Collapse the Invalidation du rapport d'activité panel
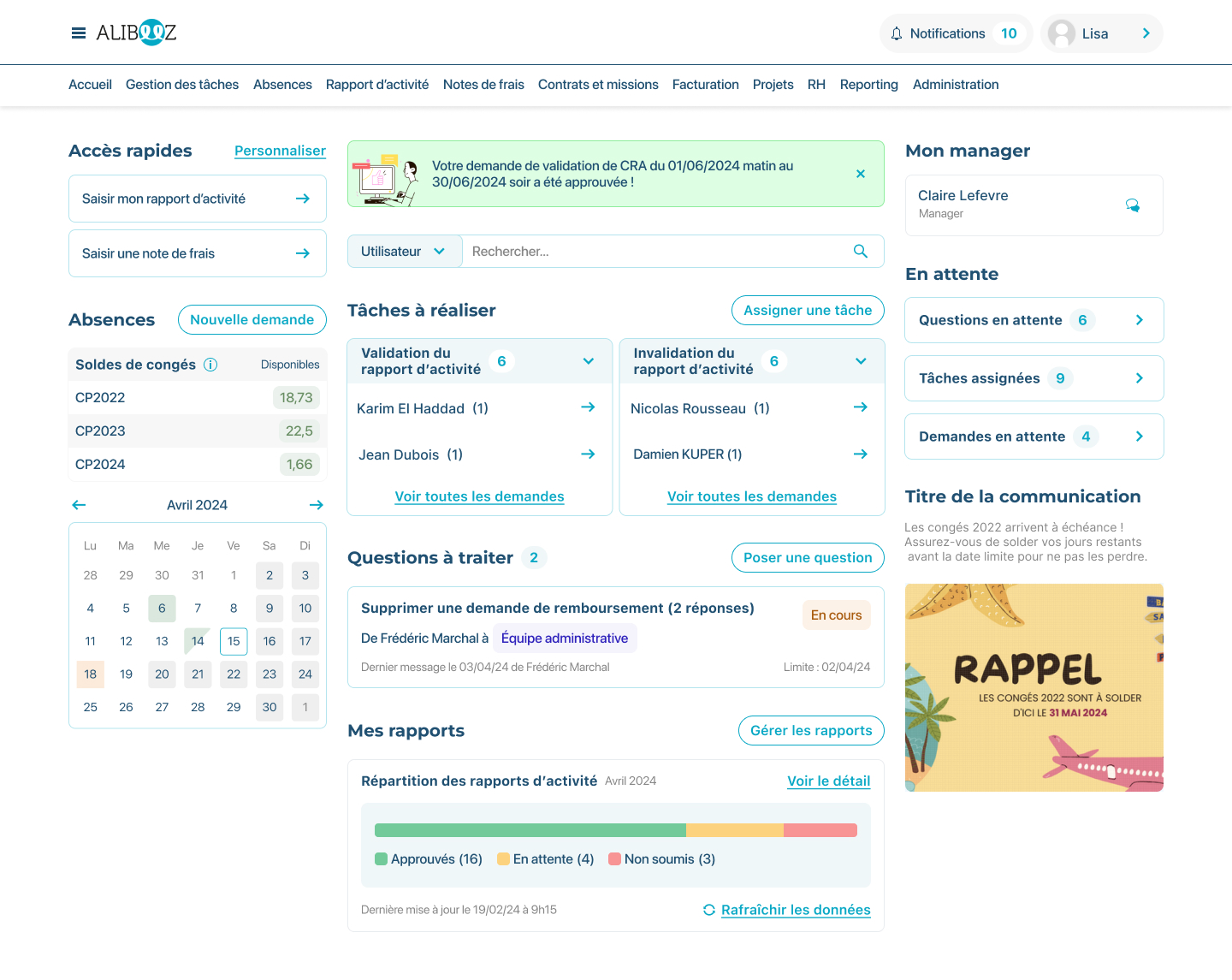This screenshot has width=1232, height=980. 861,361
